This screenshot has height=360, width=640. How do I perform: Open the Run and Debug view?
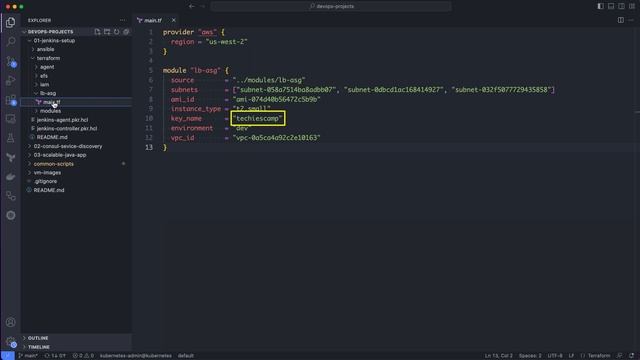pos(11,80)
